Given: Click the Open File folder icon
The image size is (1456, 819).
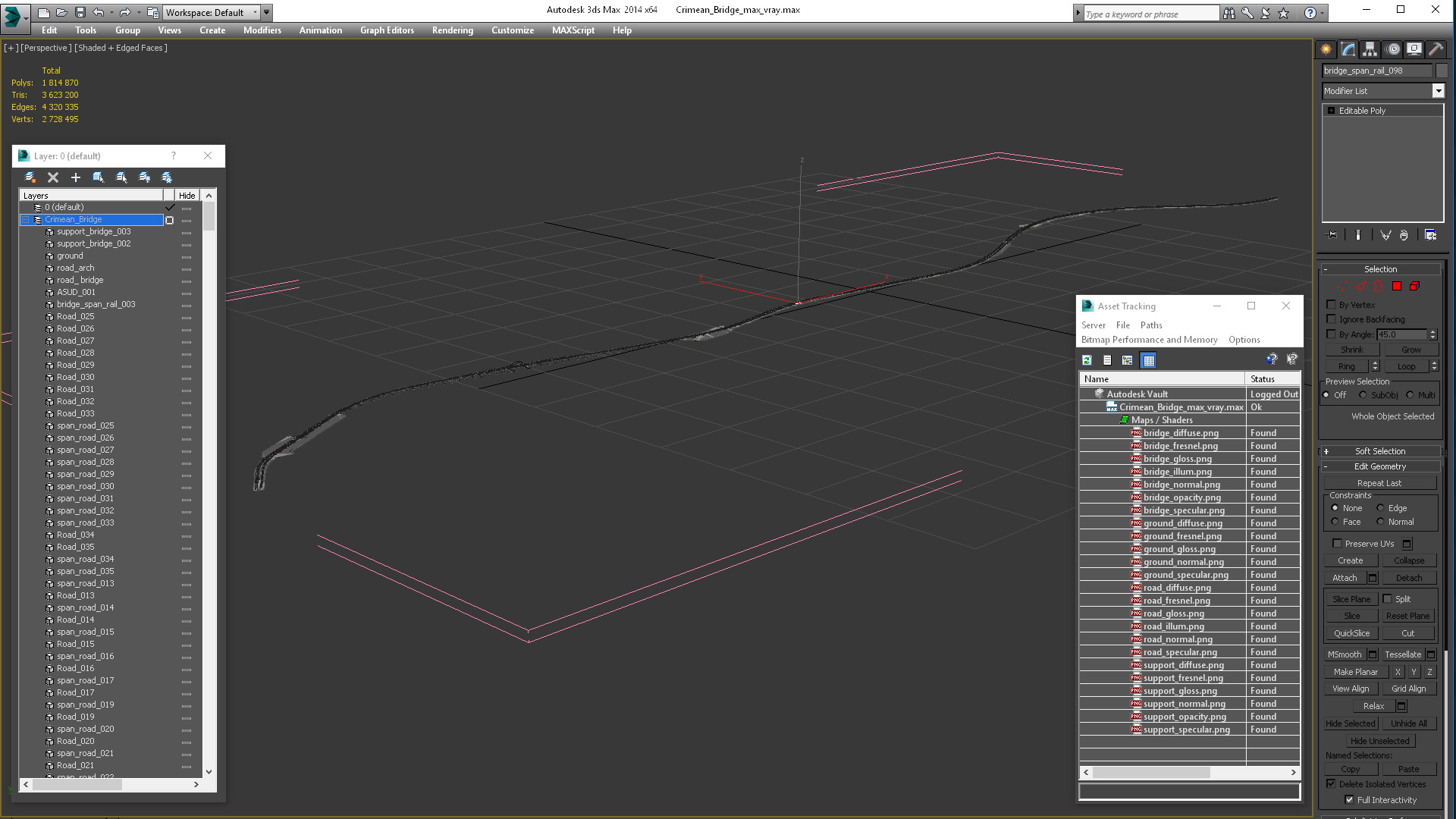Looking at the screenshot, I should pos(62,13).
